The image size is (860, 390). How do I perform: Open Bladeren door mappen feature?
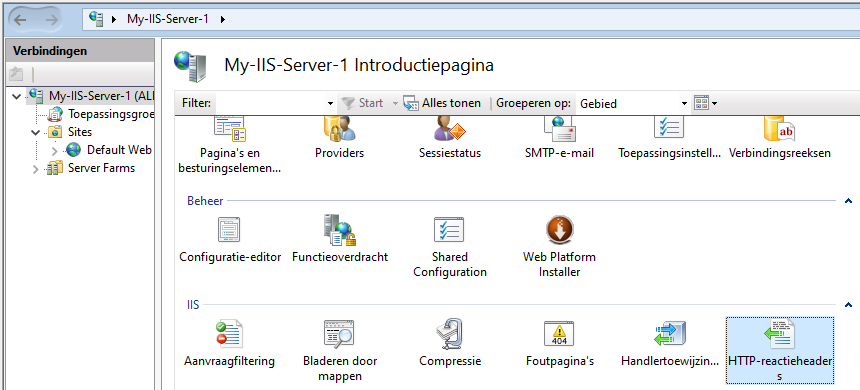pyautogui.click(x=338, y=334)
